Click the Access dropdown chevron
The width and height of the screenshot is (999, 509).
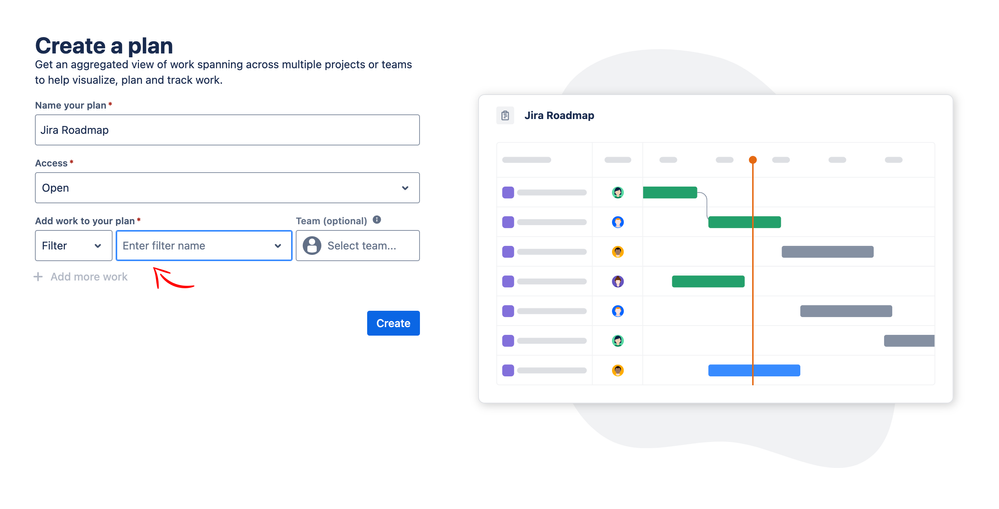(405, 188)
